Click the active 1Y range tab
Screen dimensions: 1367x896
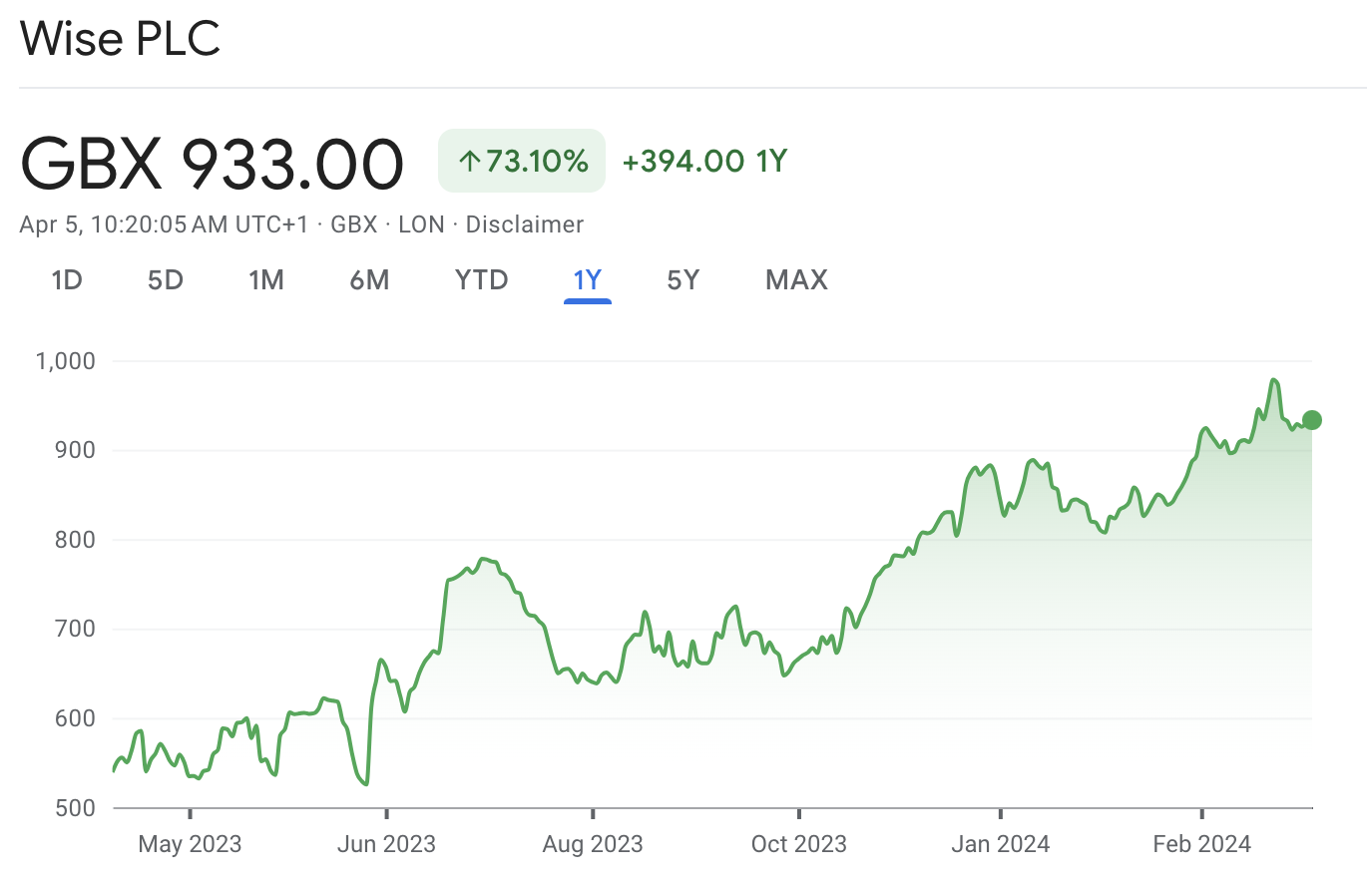point(588,280)
